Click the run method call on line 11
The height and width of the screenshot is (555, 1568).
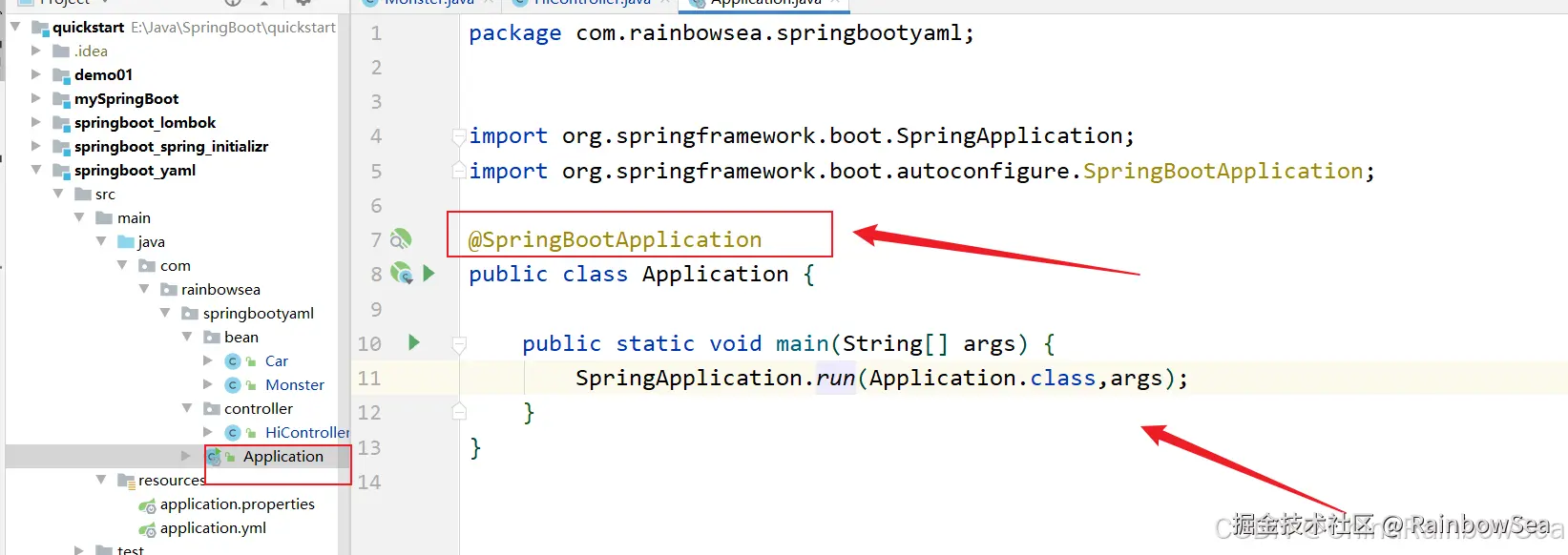tap(835, 378)
